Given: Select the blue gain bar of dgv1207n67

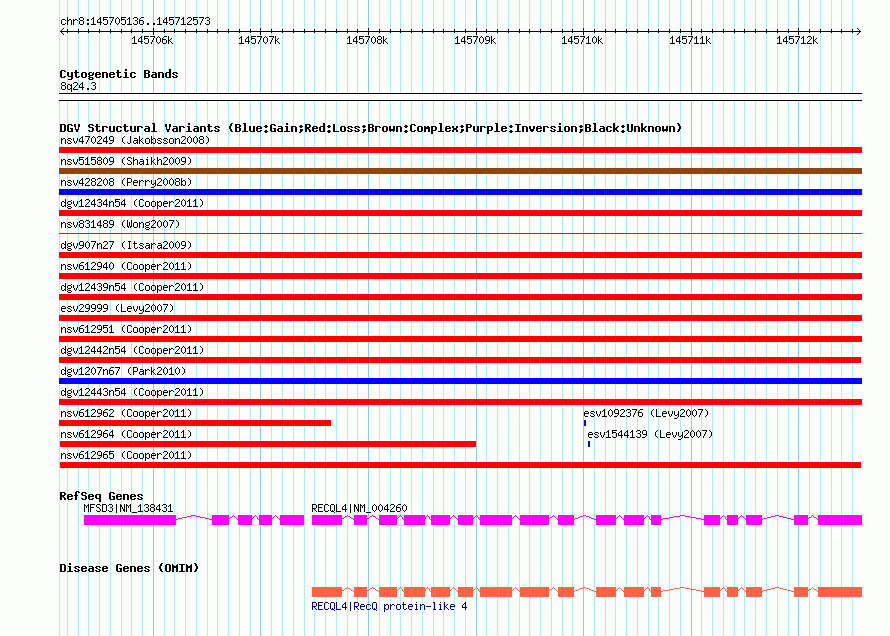Looking at the screenshot, I should (460, 381).
